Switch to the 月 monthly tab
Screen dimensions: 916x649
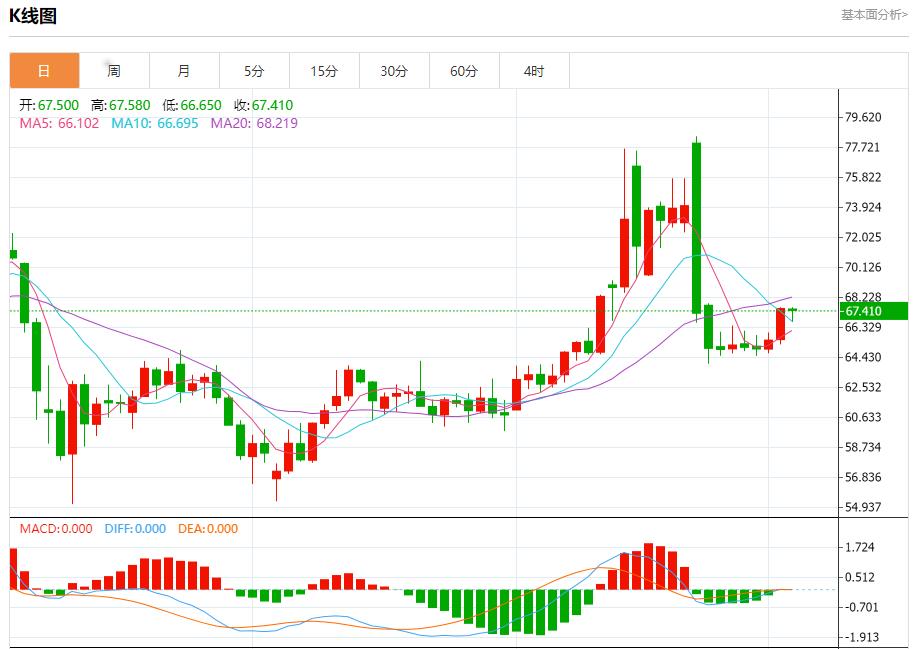tap(184, 71)
